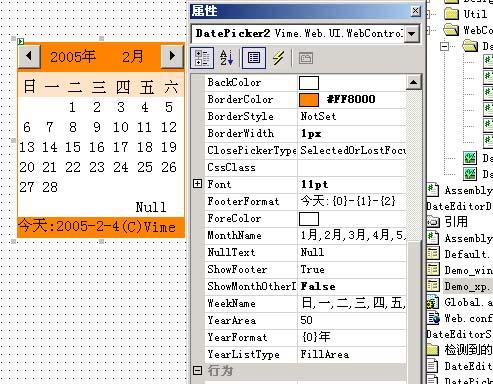Click the Categorized view icon in properties toolbar
493x384 pixels.
tap(202, 58)
